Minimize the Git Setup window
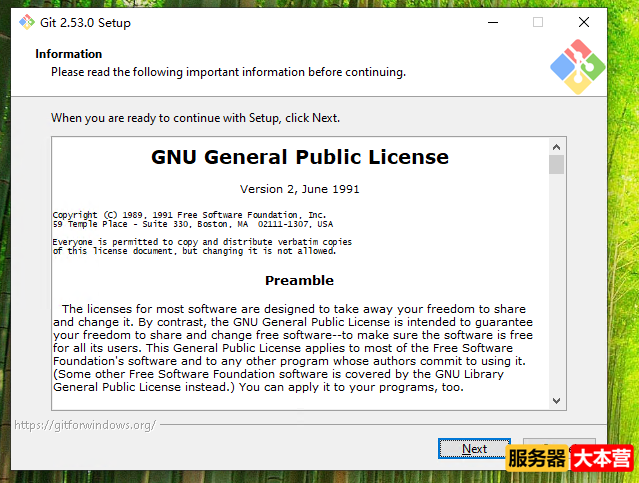 coord(491,22)
